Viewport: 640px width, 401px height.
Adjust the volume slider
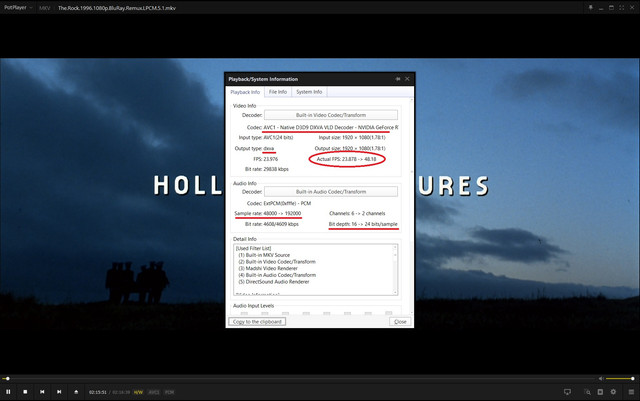pos(619,379)
